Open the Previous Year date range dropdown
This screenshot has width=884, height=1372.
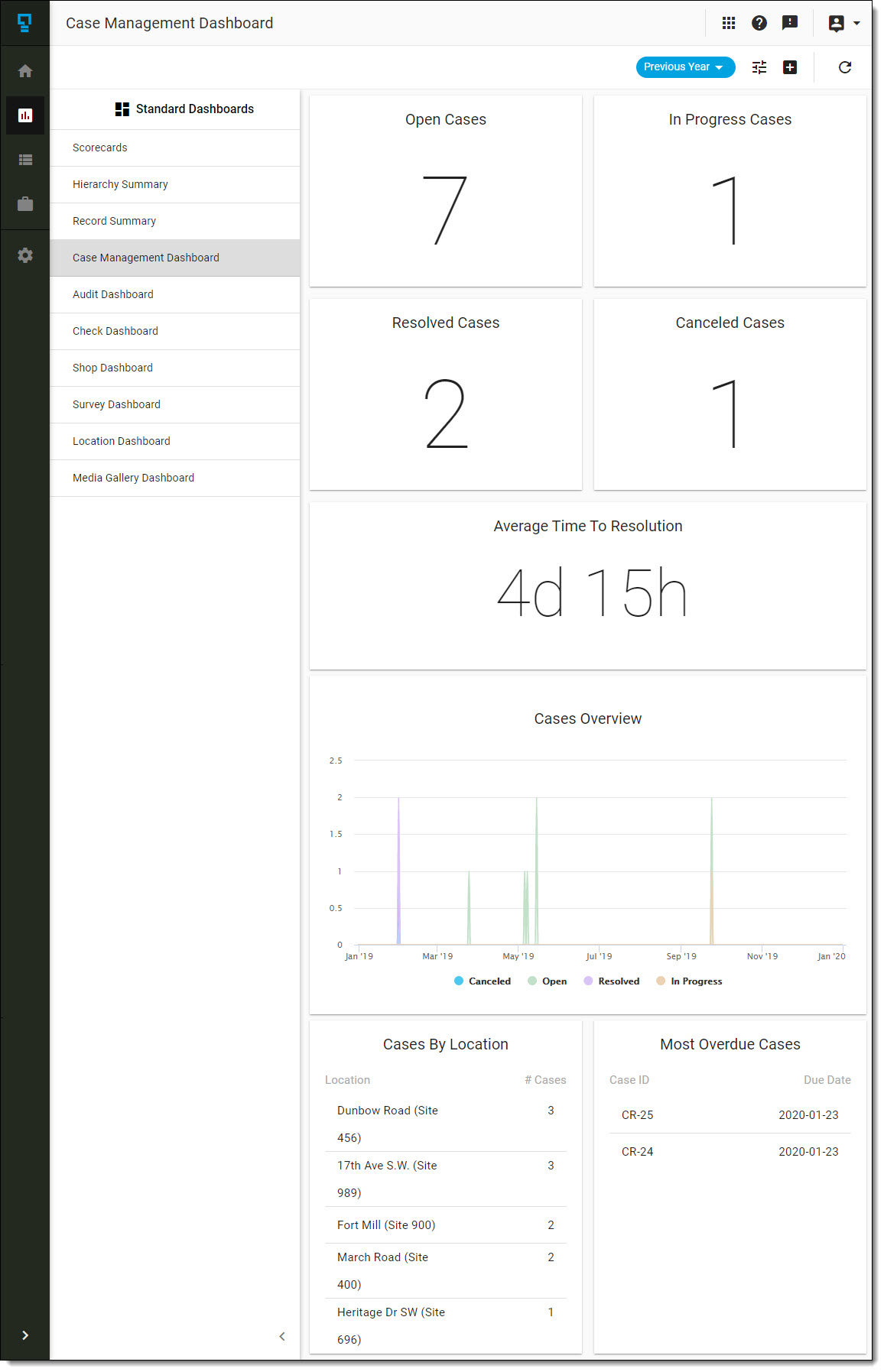(685, 67)
